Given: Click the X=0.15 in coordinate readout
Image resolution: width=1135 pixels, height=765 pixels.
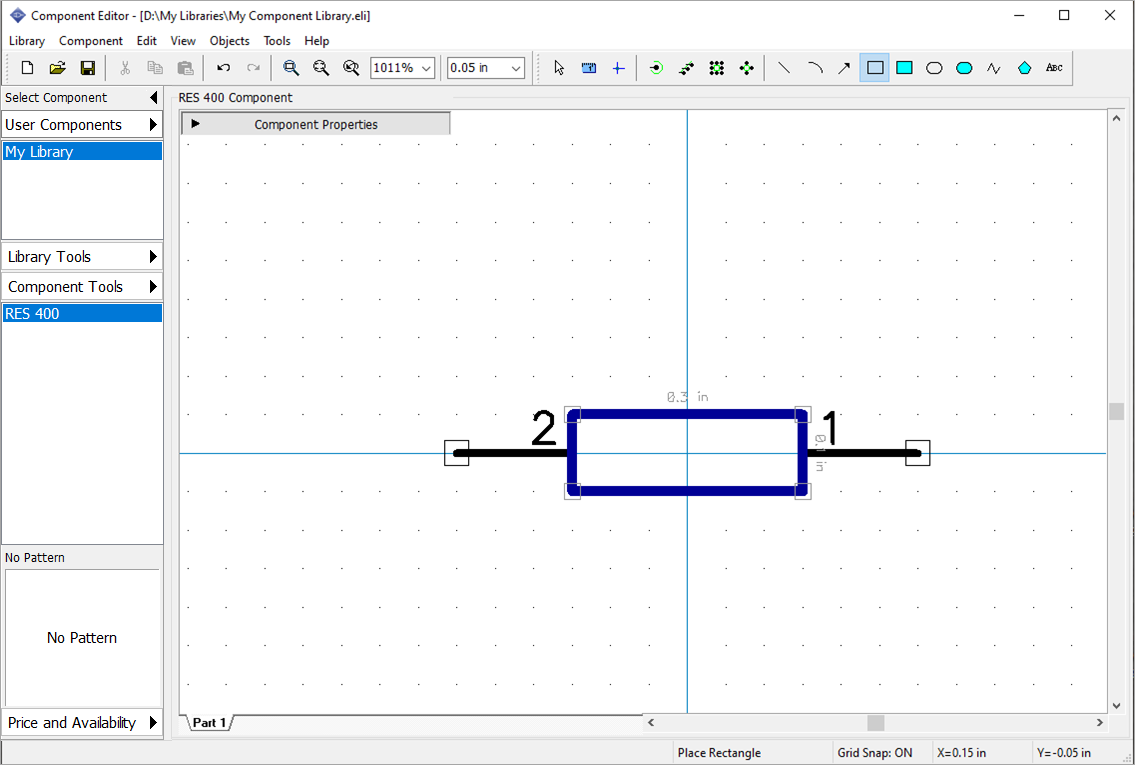Looking at the screenshot, I should click(x=961, y=753).
